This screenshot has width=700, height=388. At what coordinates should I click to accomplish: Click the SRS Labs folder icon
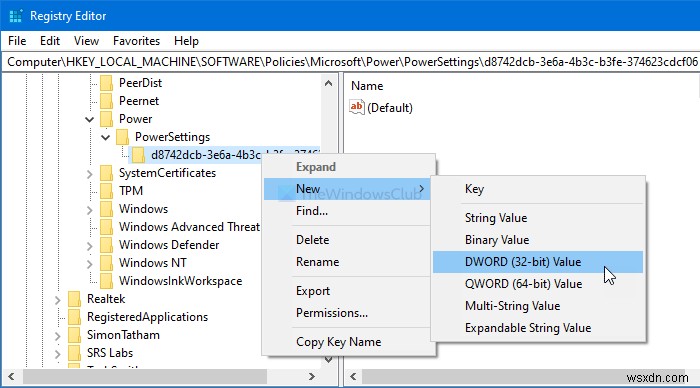pos(75,353)
